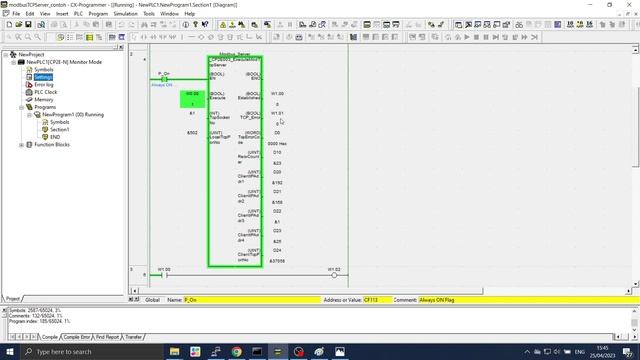The width and height of the screenshot is (640, 360).
Task: Click the skip-to-end arrow icon
Action: coord(534,37)
